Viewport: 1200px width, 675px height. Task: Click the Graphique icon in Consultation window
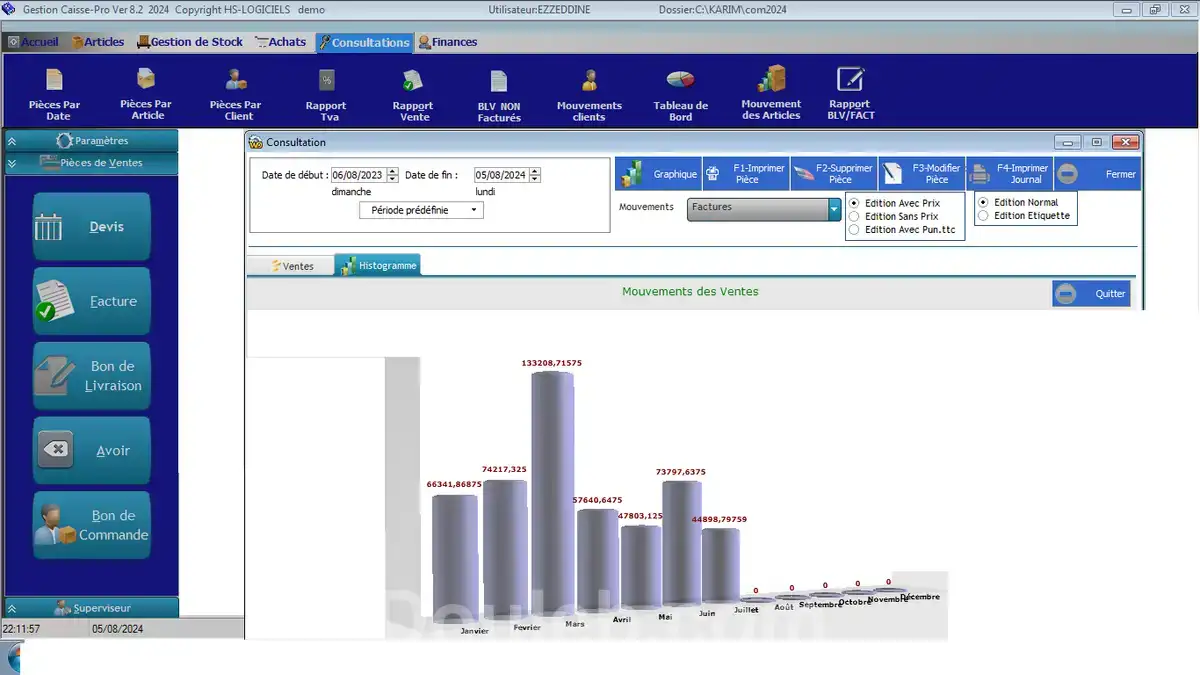(x=658, y=172)
